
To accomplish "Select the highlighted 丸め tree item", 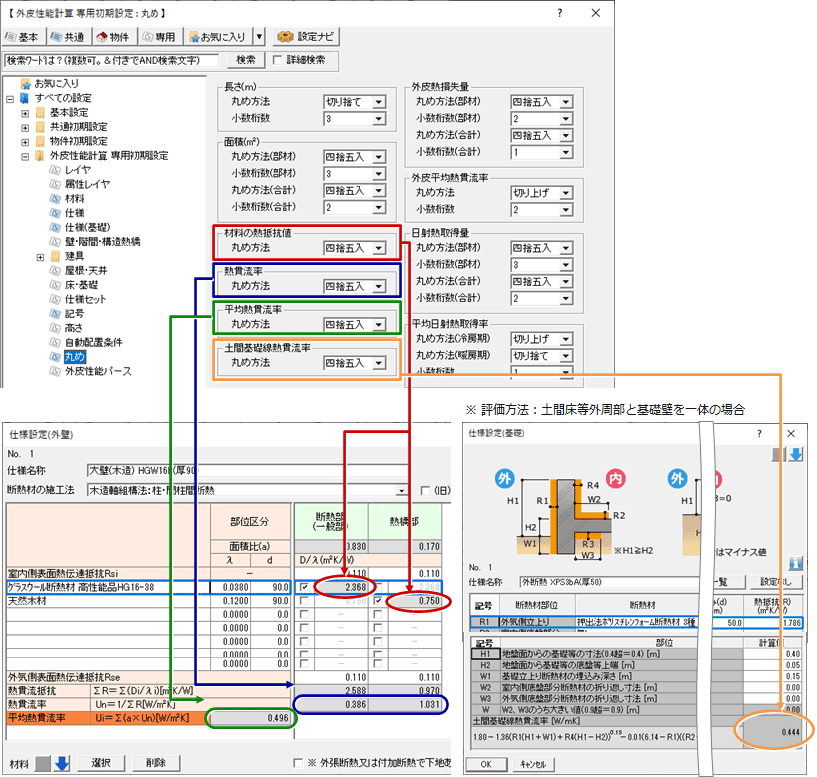I will click(75, 357).
